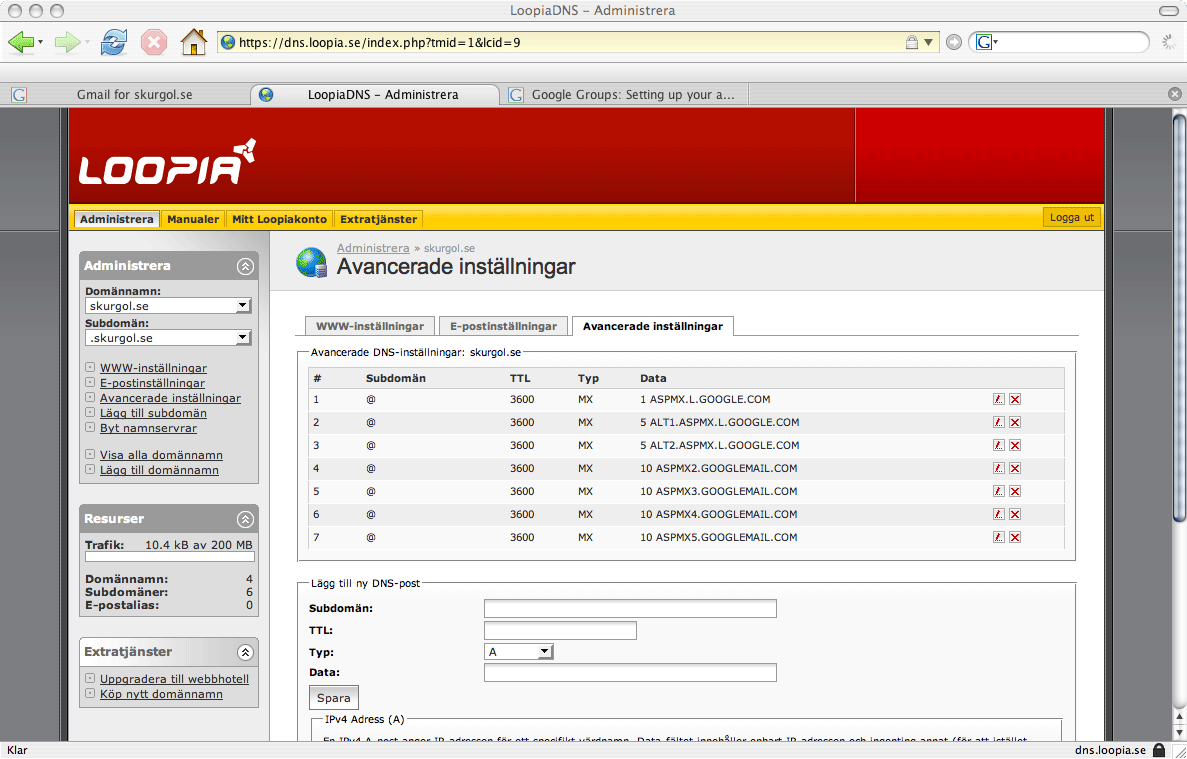1187x759 pixels.
Task: Open back button history dropdown
Action: 40,42
